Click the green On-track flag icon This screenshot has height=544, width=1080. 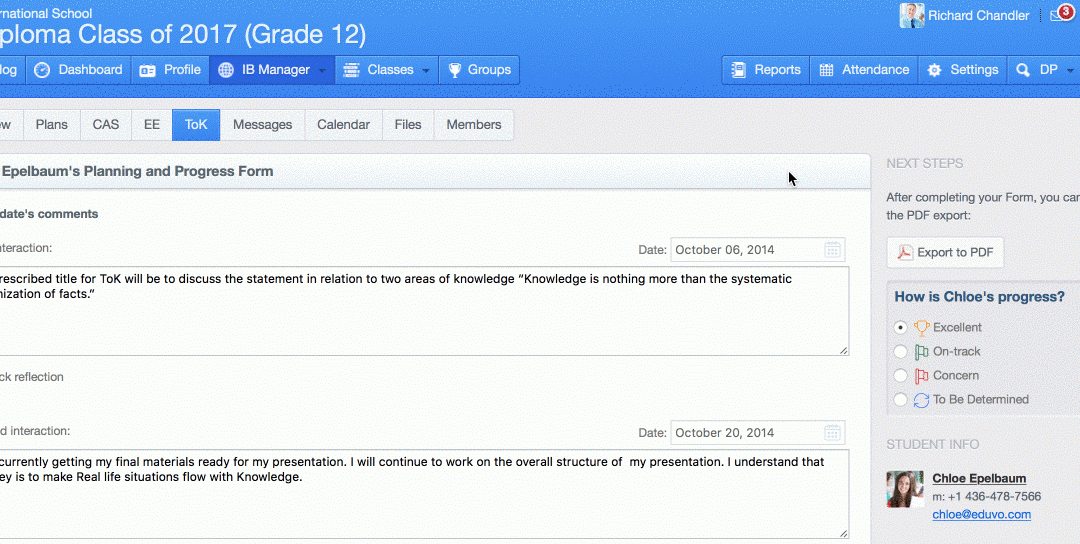pyautogui.click(x=922, y=352)
